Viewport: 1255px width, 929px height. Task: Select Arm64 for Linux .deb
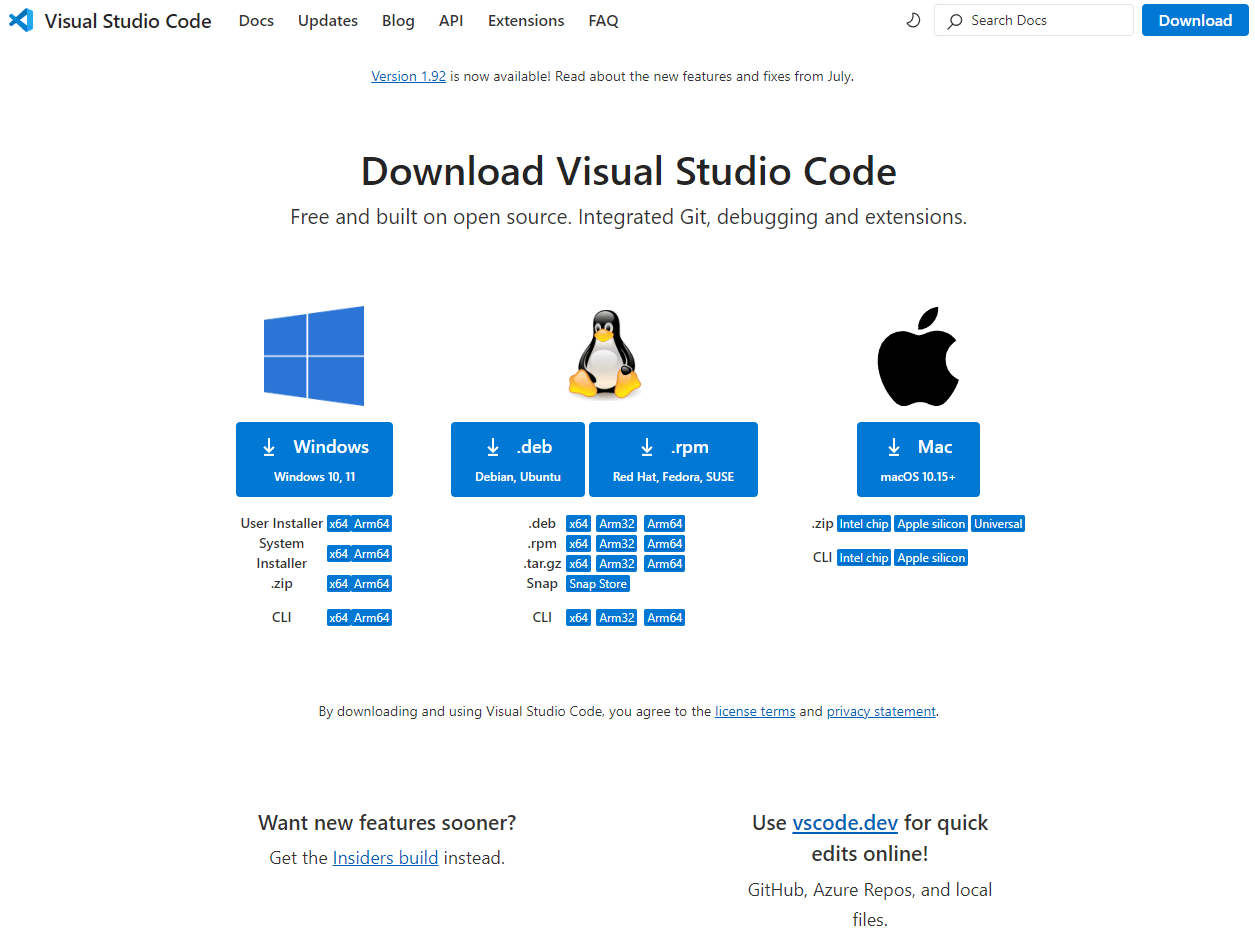pyautogui.click(x=664, y=524)
